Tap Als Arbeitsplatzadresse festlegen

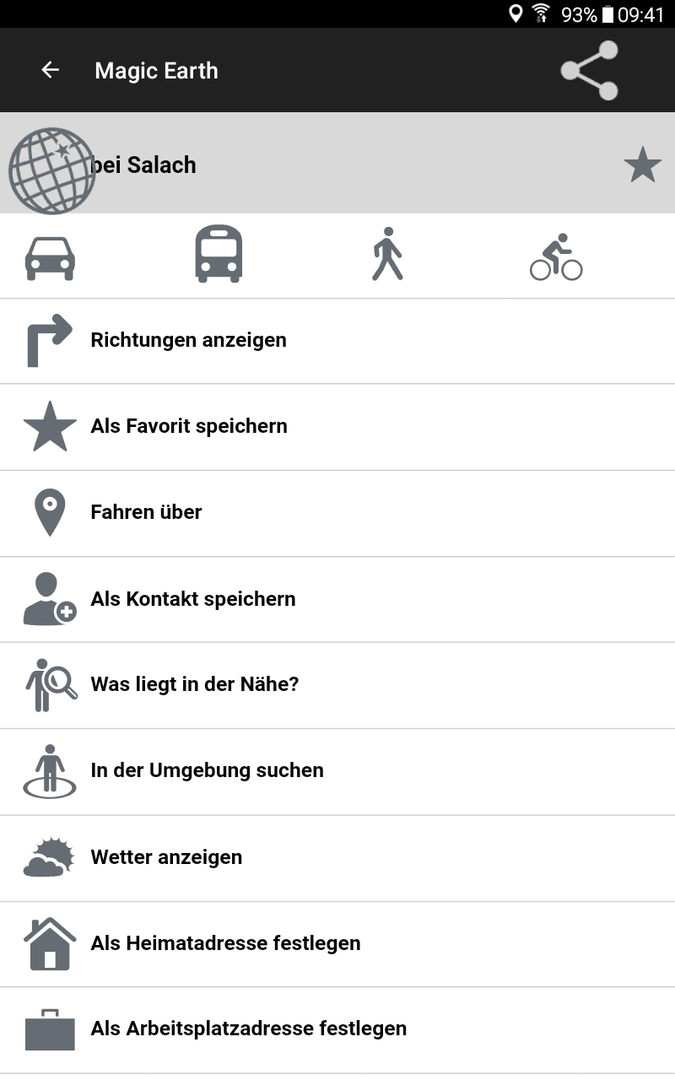(x=338, y=1030)
